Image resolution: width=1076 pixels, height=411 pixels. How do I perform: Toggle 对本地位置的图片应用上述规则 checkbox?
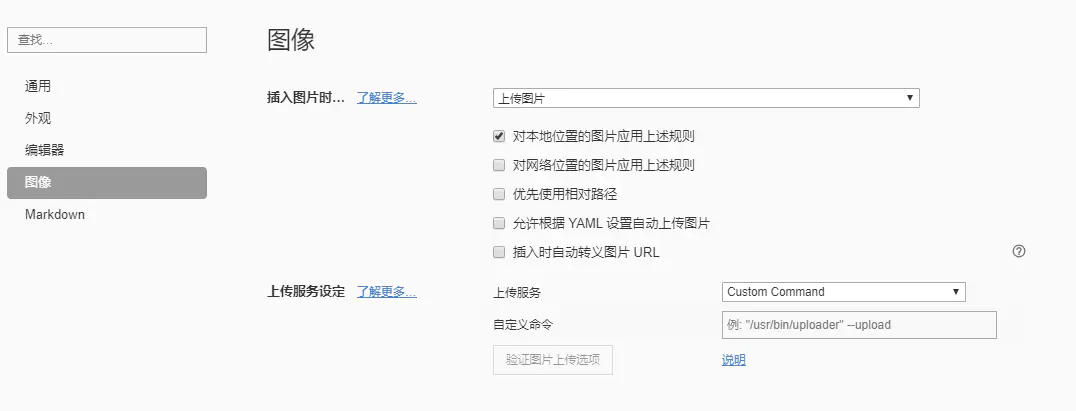pyautogui.click(x=499, y=136)
